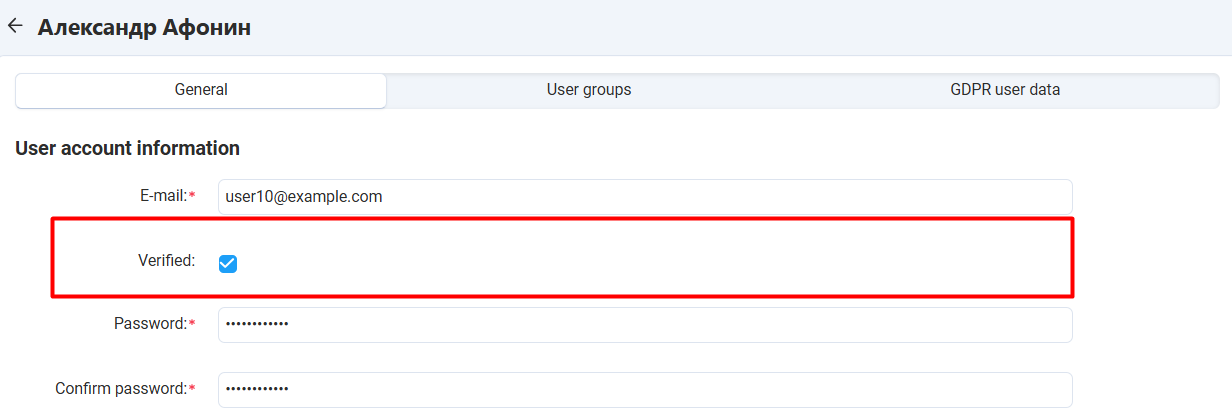Click the Александр Афонин page title
The height and width of the screenshot is (419, 1232).
coord(144,28)
